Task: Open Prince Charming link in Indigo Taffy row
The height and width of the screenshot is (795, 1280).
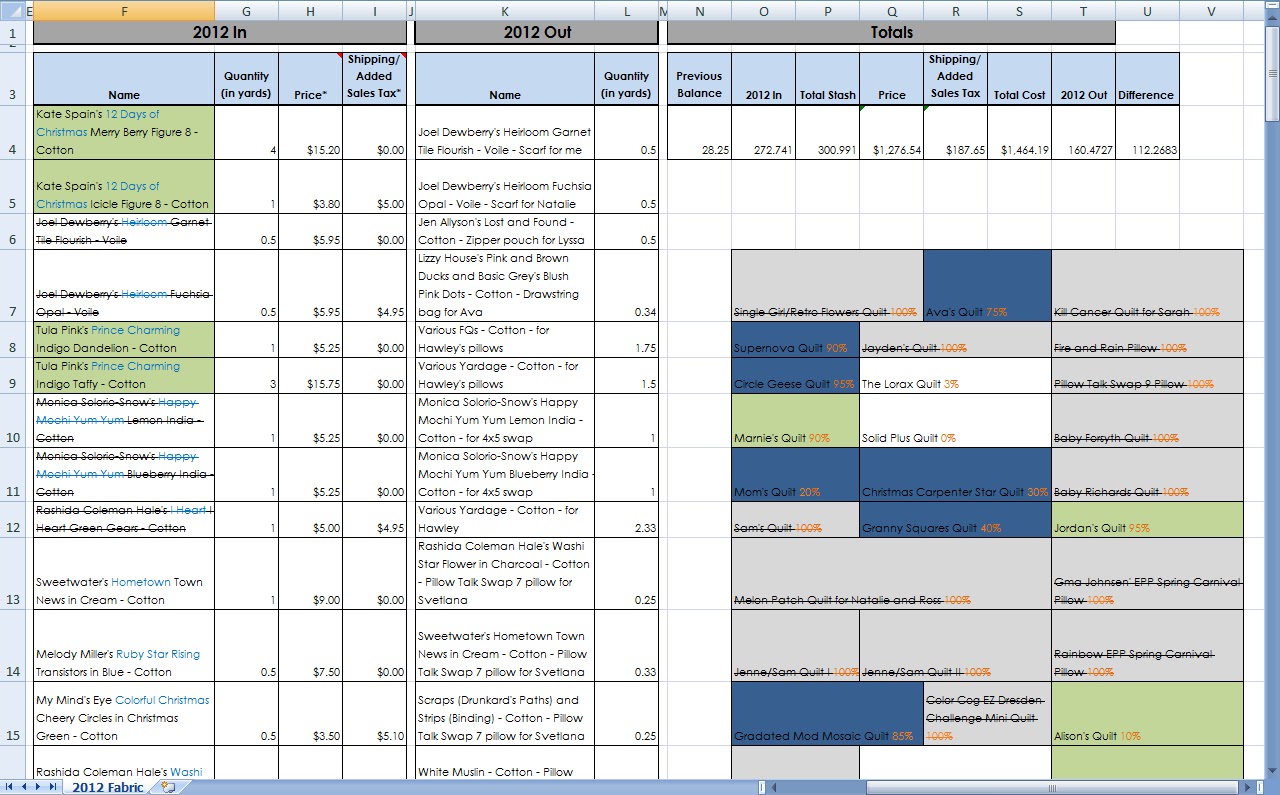Action: coord(136,366)
